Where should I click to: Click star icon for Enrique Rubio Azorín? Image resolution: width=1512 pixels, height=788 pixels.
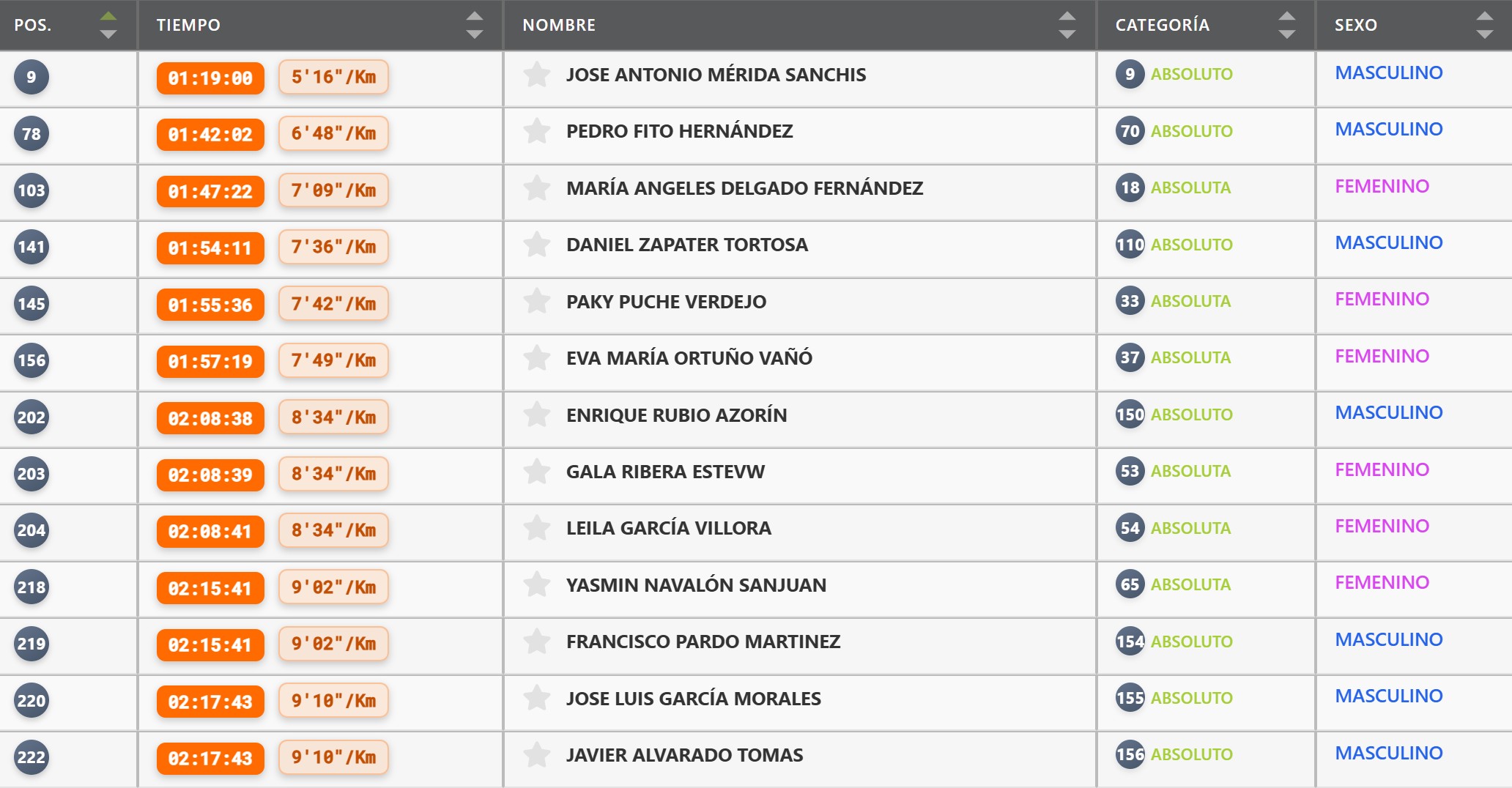pos(536,415)
